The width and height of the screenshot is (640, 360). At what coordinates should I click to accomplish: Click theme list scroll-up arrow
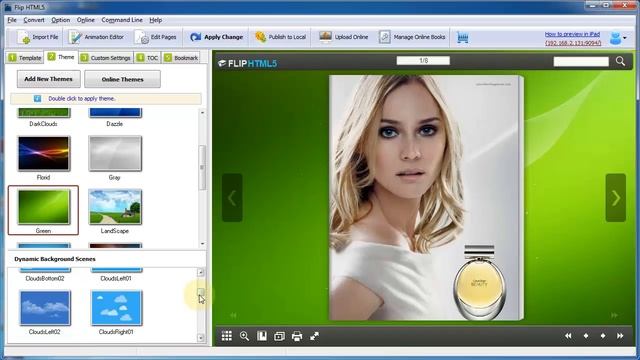[x=202, y=112]
